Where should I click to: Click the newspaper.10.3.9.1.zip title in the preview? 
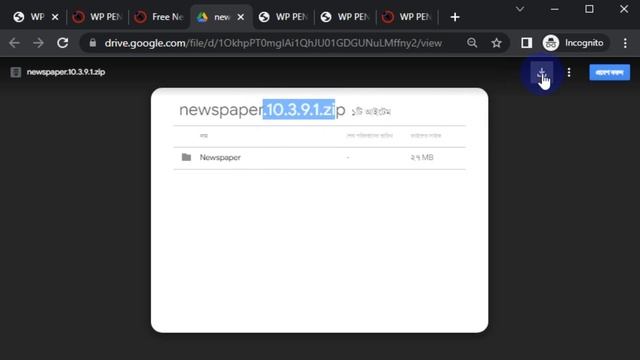[x=262, y=109]
